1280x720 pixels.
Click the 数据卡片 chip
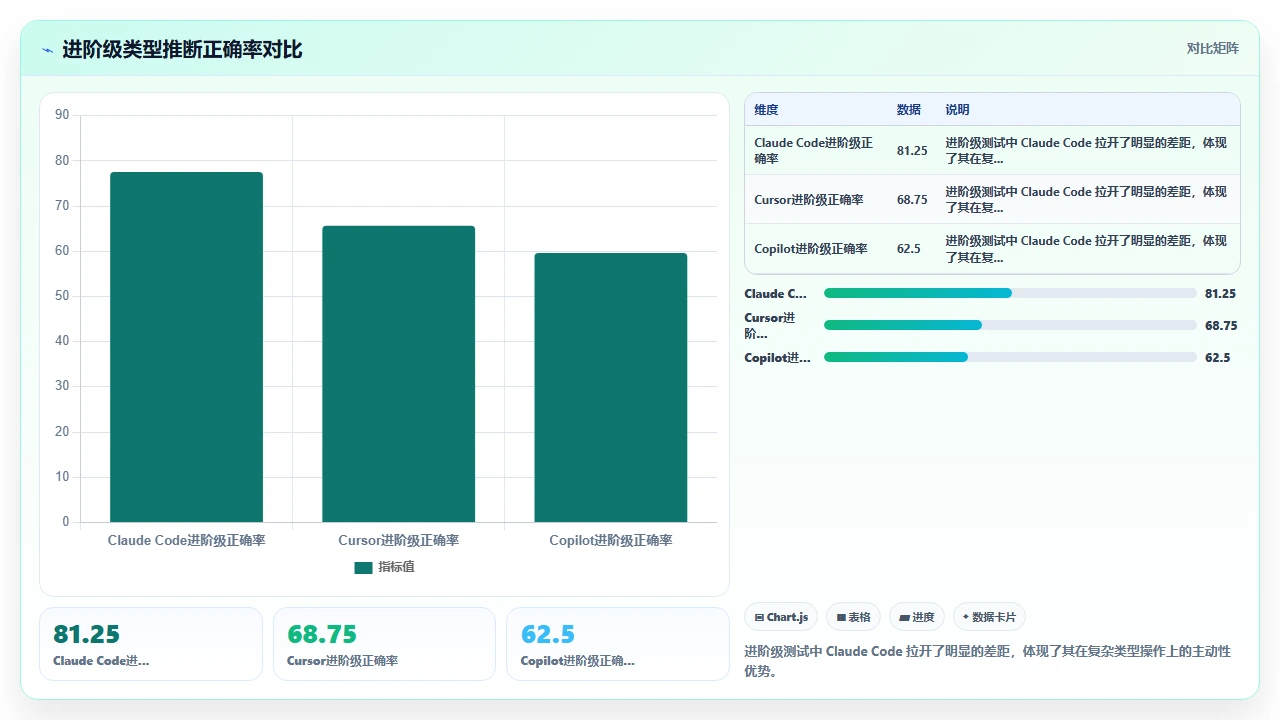click(x=989, y=617)
